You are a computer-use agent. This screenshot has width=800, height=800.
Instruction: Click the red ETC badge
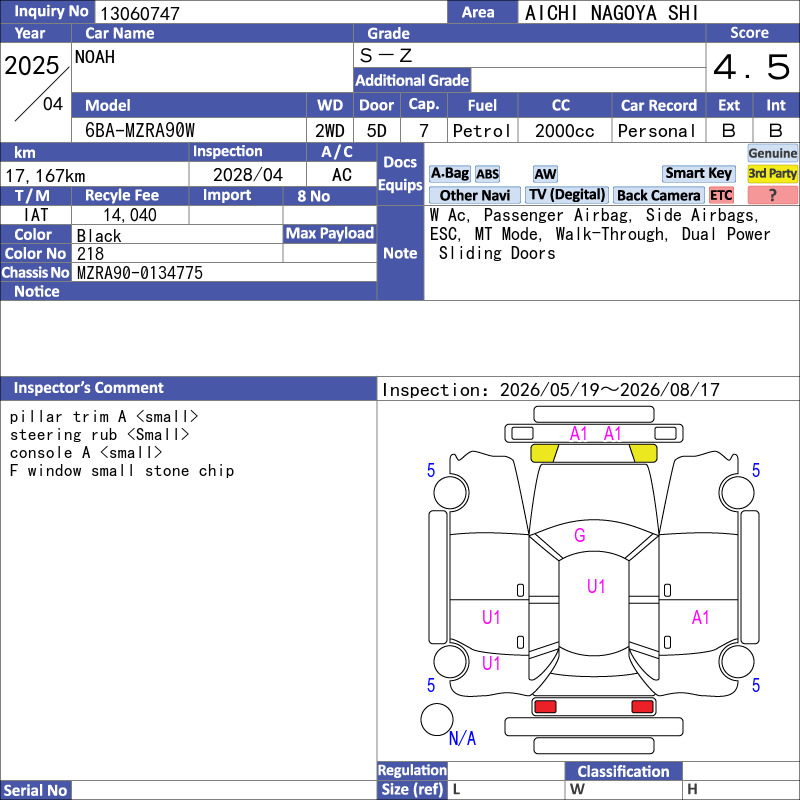(x=721, y=195)
